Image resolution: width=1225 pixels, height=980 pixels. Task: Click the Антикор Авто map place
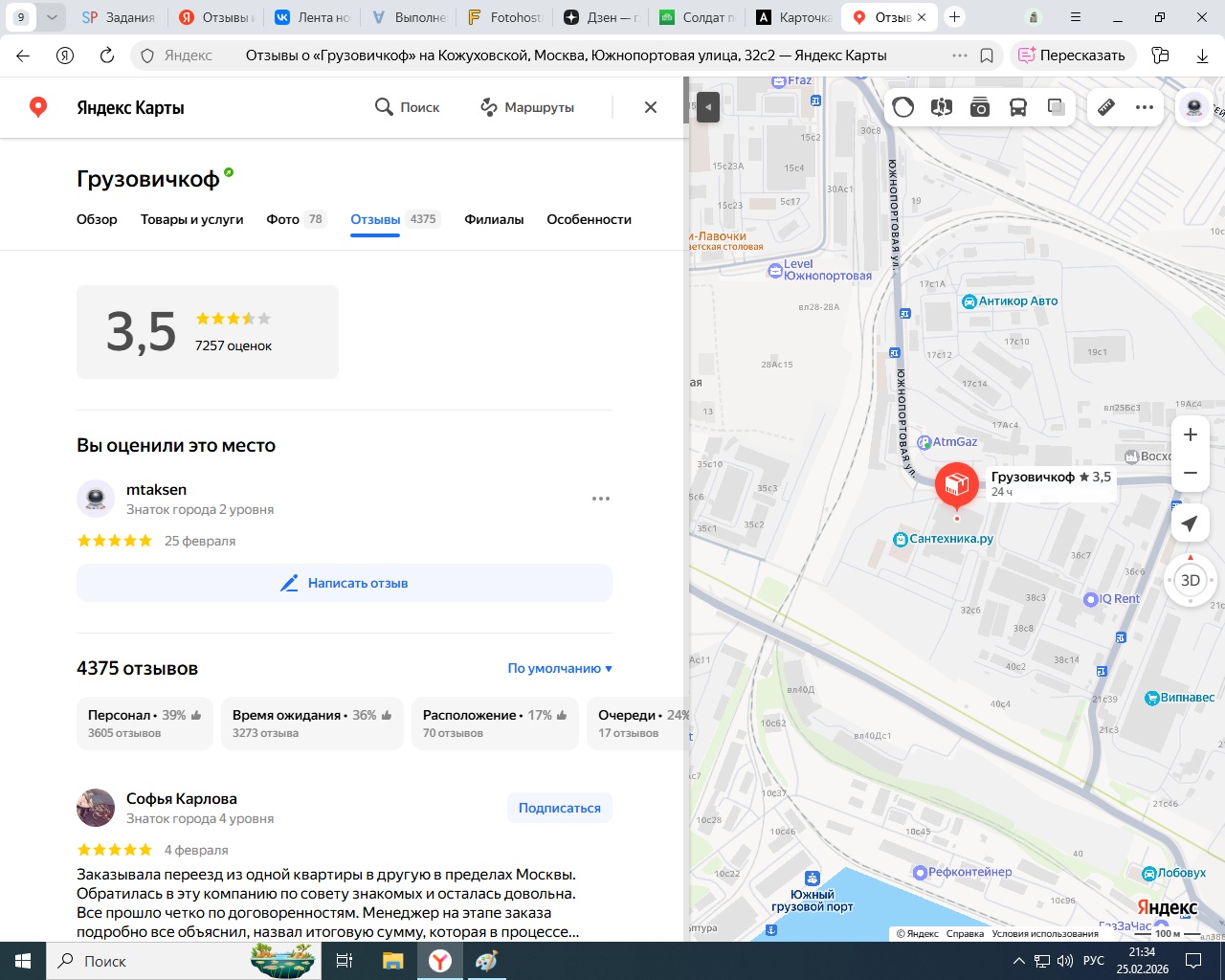(1010, 301)
